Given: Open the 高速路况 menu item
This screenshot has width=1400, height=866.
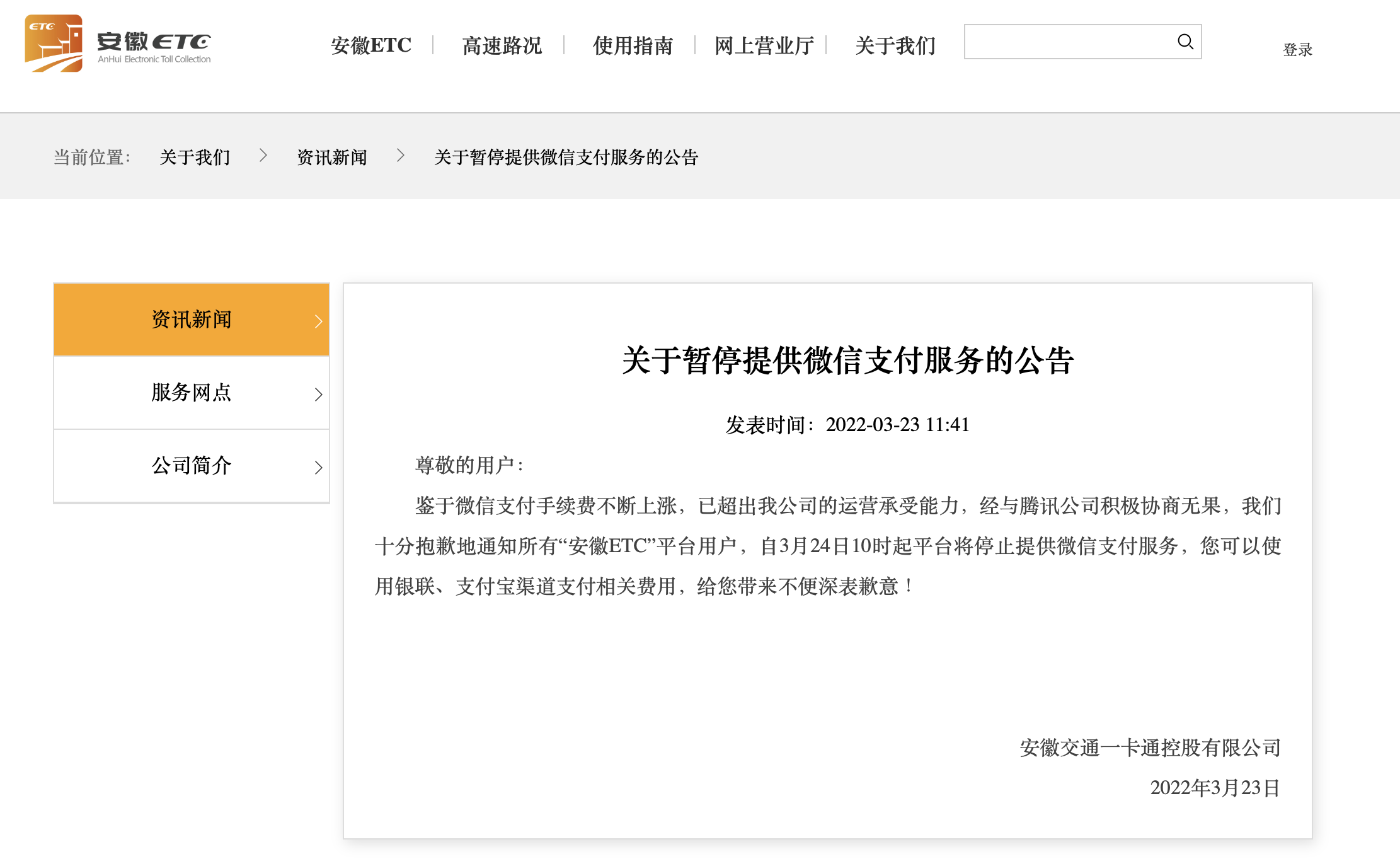Looking at the screenshot, I should [502, 45].
